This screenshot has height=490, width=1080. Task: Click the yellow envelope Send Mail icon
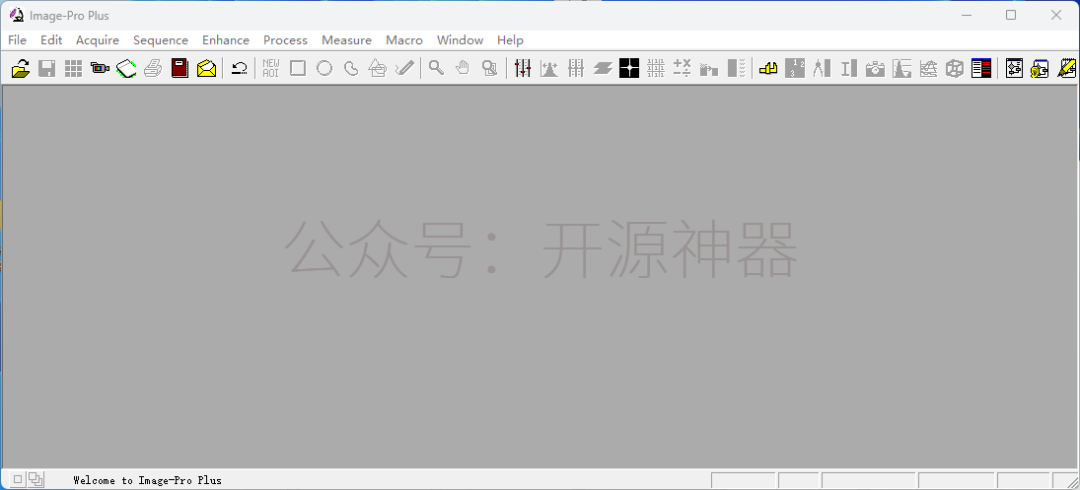(x=207, y=68)
